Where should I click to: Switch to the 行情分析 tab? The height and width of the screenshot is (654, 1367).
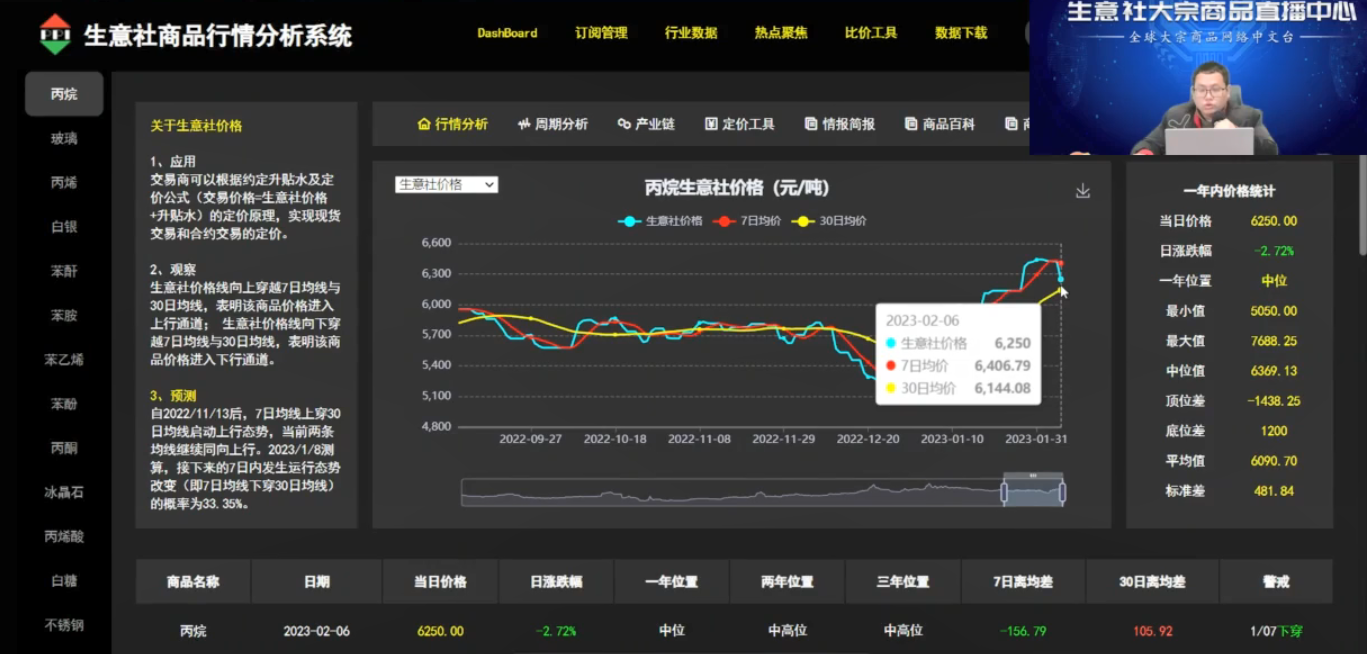pos(453,124)
